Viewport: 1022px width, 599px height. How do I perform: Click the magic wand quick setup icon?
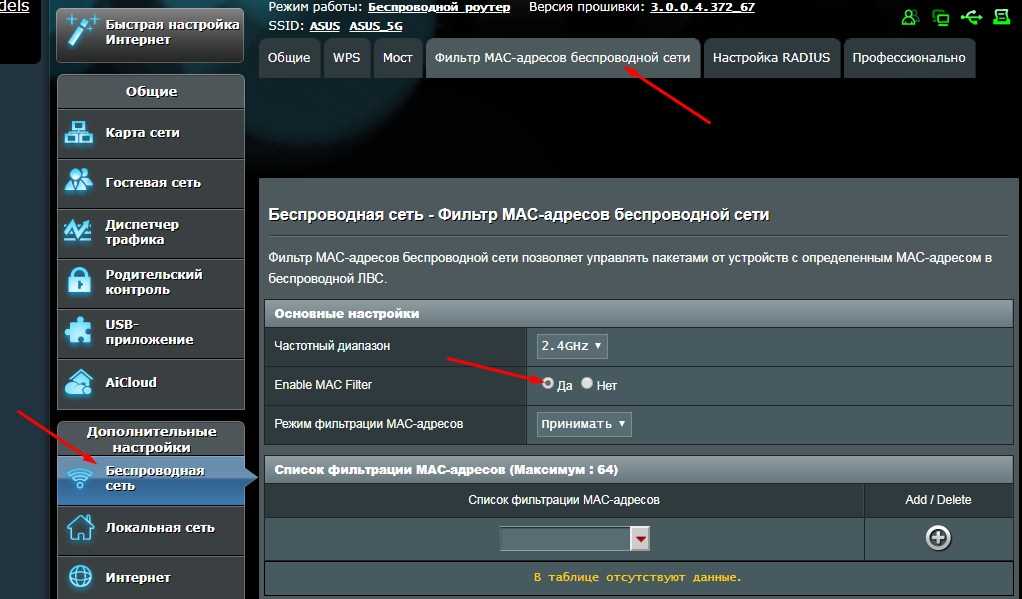click(81, 32)
